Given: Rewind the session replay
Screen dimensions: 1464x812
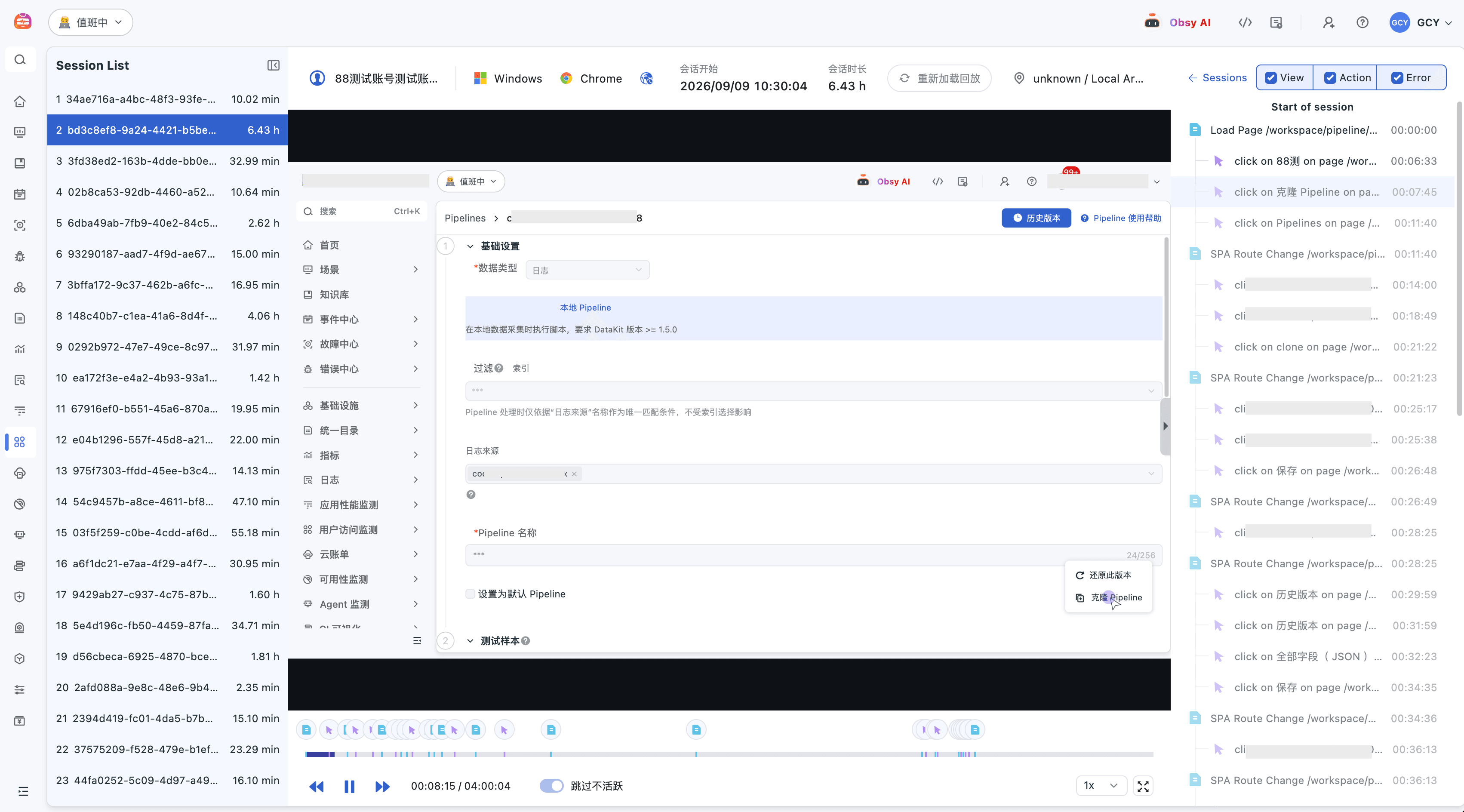Looking at the screenshot, I should pos(317,787).
